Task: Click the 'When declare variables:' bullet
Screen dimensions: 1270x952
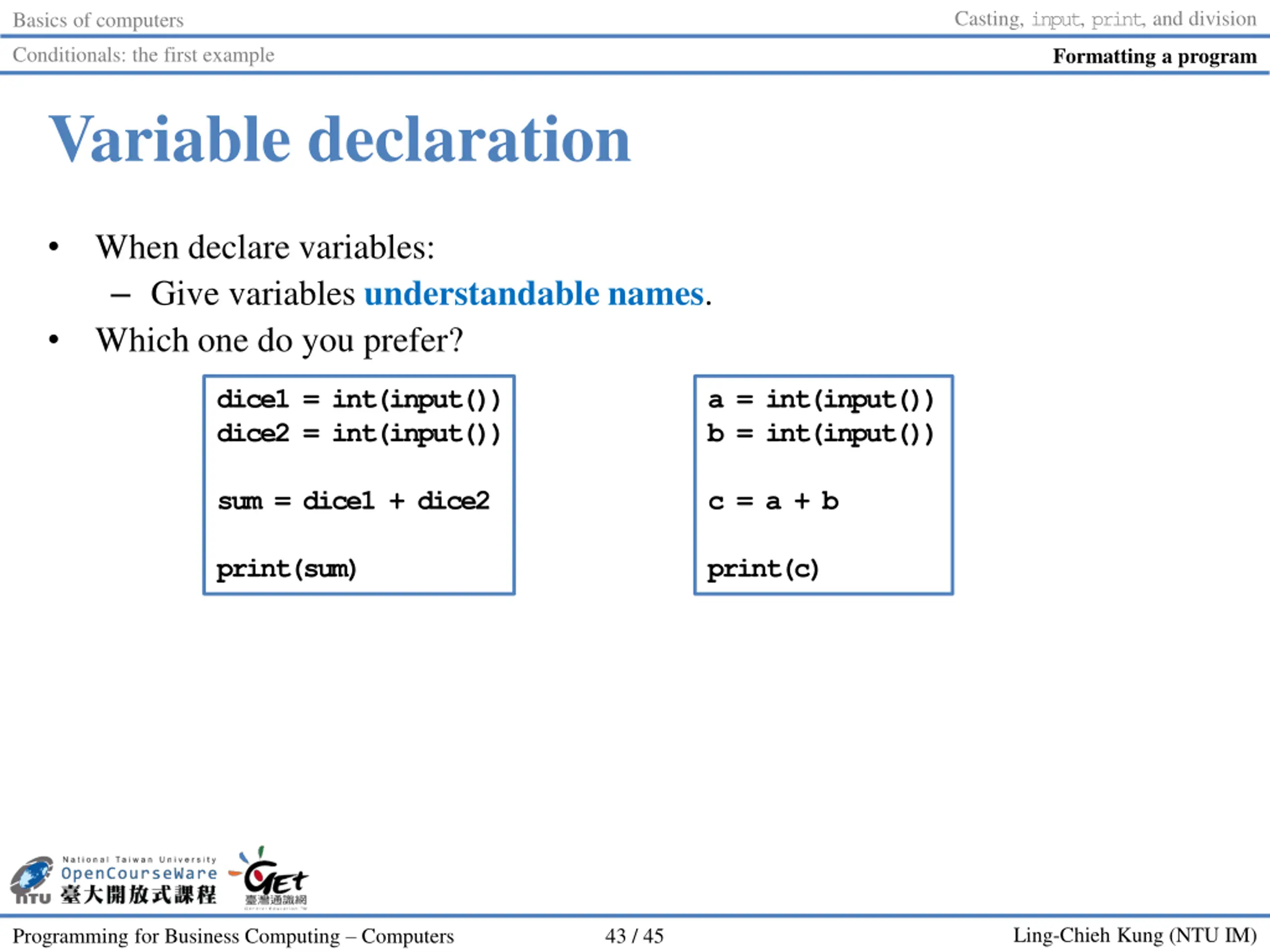Action: (265, 248)
